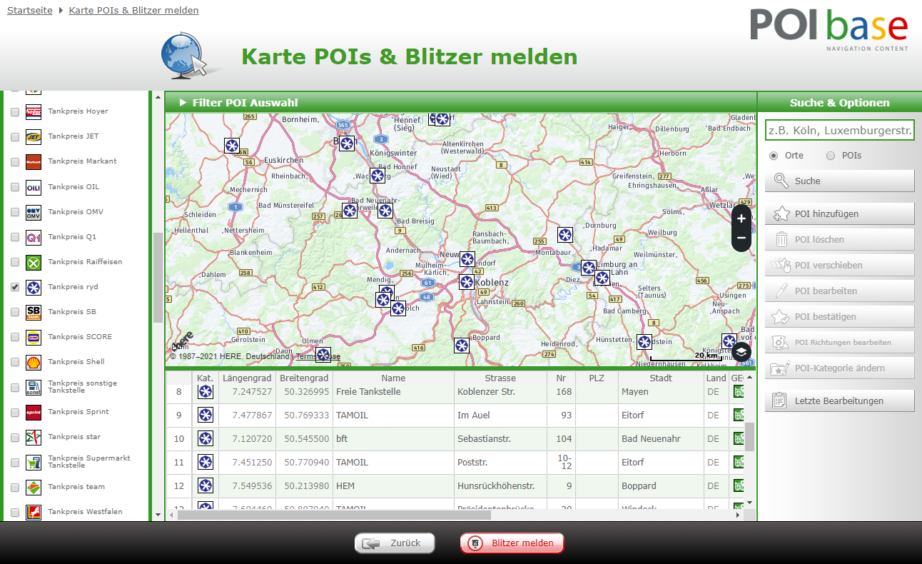This screenshot has height=564, width=922.
Task: Sort table by Name column header
Action: 393,379
